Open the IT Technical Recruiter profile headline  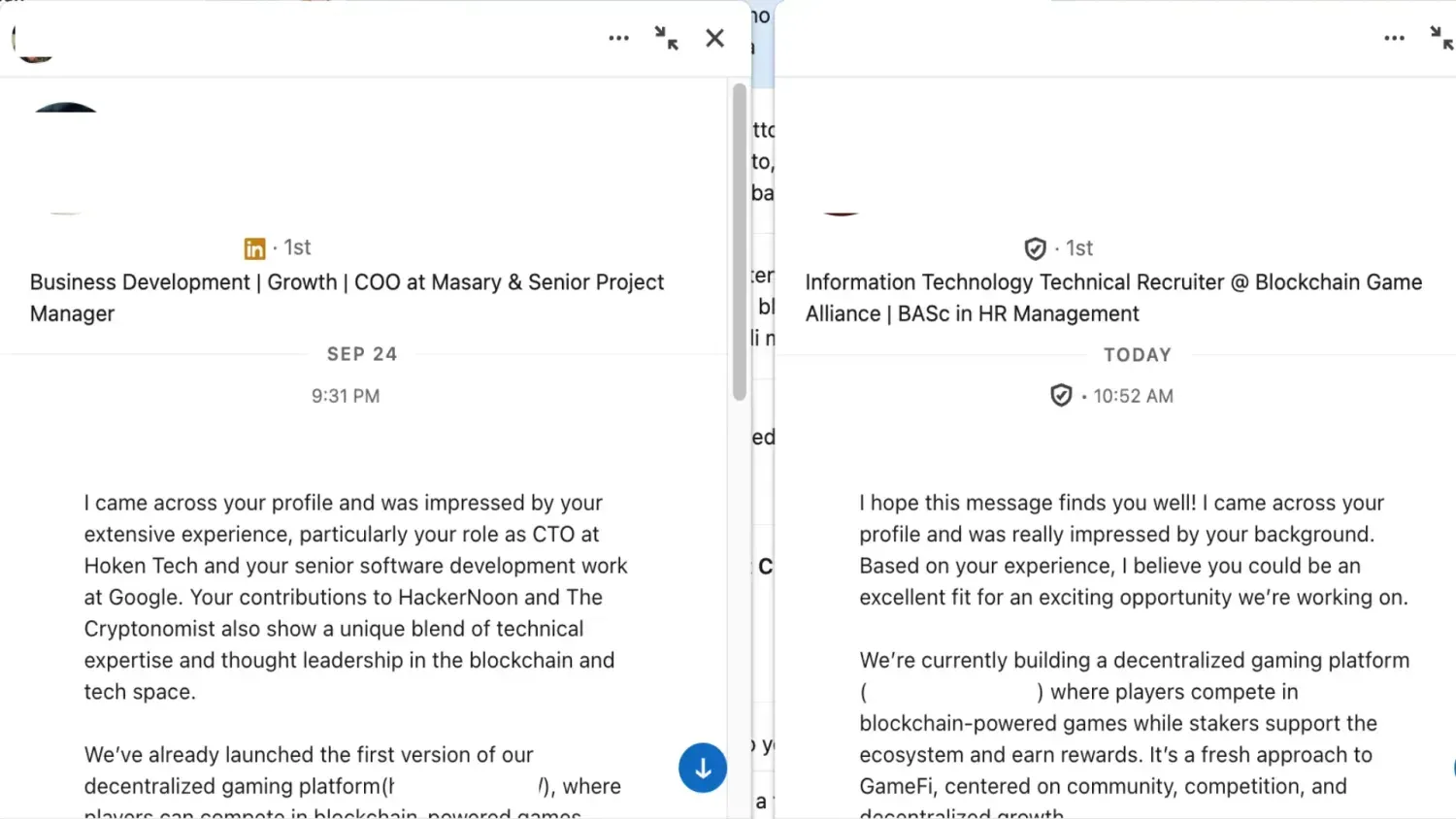point(1112,297)
